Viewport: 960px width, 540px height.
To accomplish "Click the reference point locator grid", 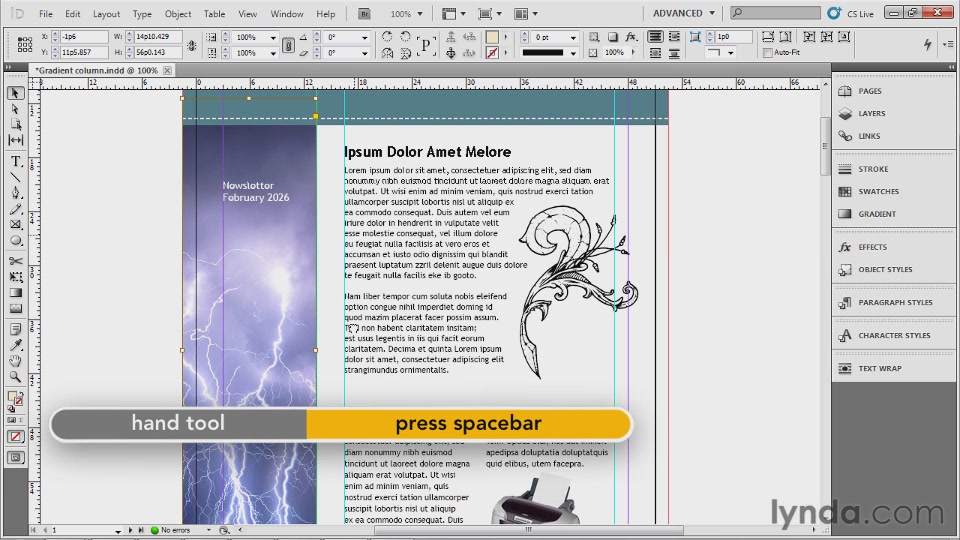I will (x=24, y=44).
